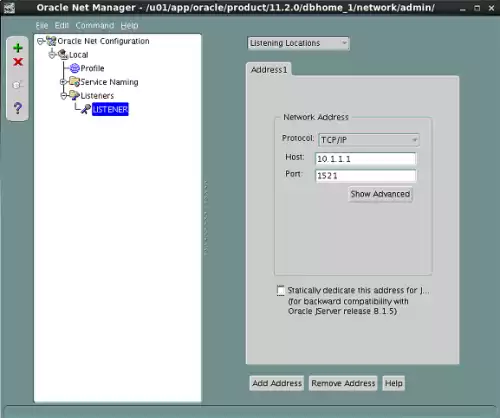Click the red X delete icon
Viewport: 500px width, 418px height.
pyautogui.click(x=18, y=62)
